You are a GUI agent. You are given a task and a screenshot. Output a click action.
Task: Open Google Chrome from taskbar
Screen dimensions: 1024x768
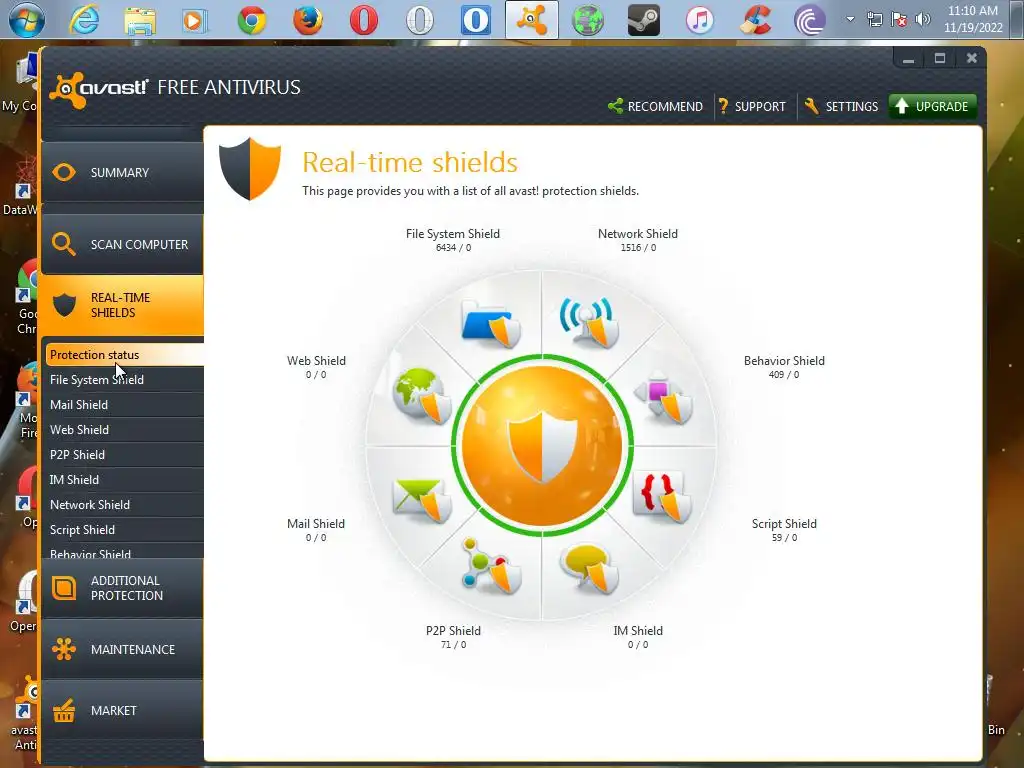coord(252,20)
